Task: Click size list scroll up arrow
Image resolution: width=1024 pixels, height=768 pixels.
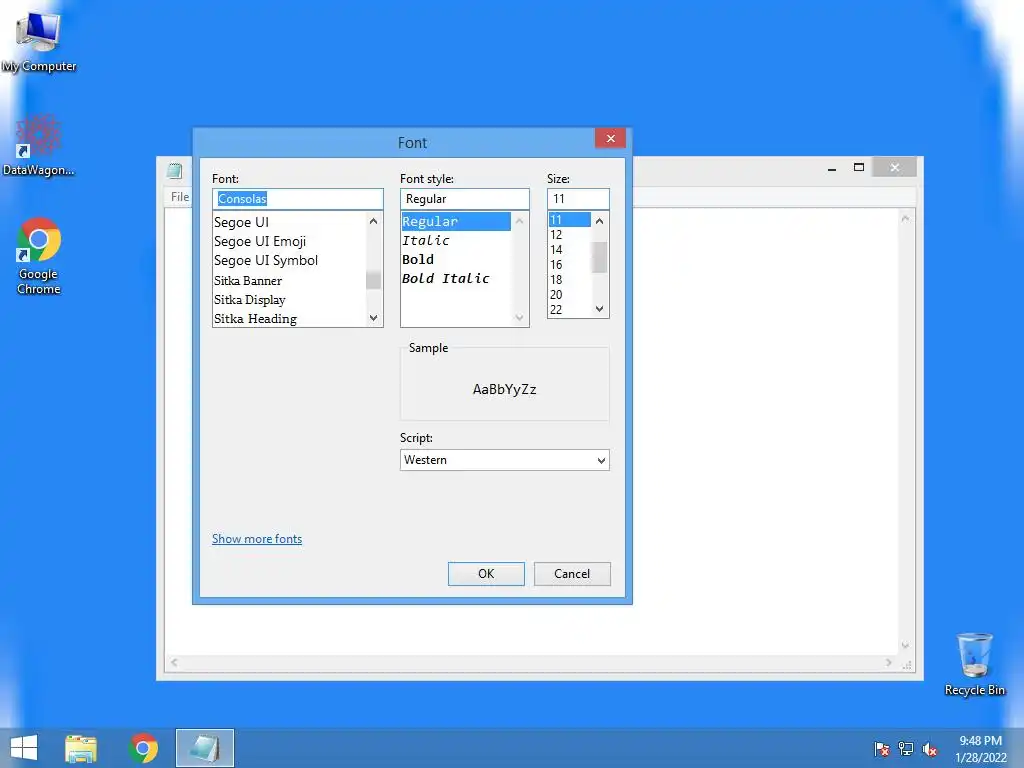Action: coord(600,221)
